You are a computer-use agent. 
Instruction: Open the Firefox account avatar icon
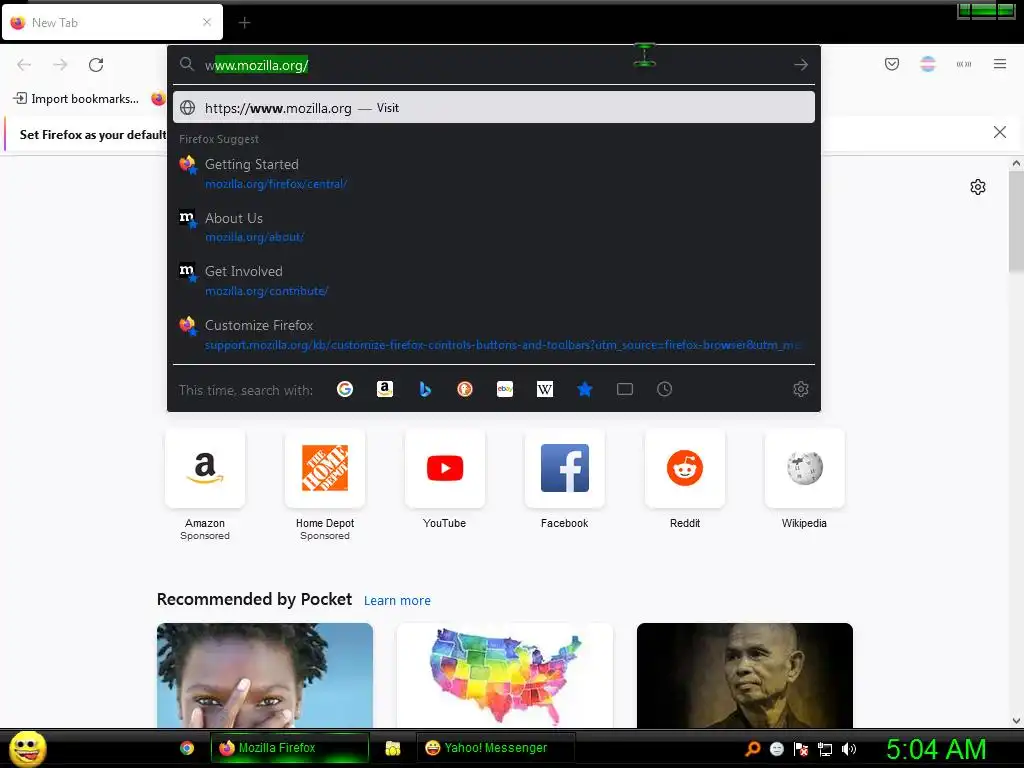928,64
